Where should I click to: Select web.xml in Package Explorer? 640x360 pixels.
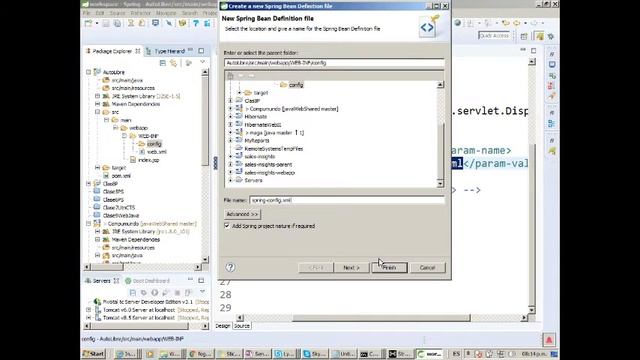click(x=157, y=152)
